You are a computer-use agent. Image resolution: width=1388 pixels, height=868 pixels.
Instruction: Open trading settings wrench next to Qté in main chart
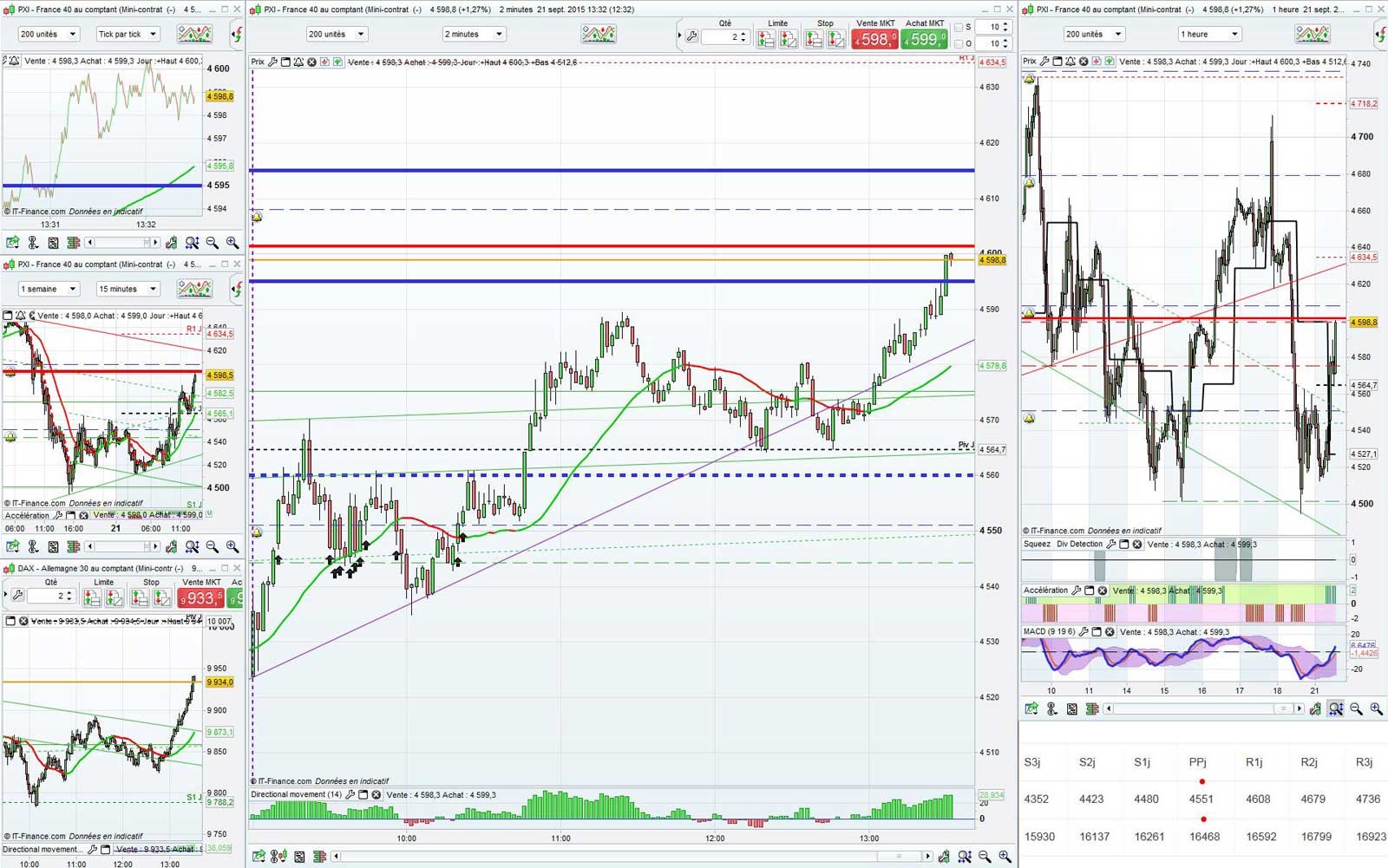[x=691, y=36]
